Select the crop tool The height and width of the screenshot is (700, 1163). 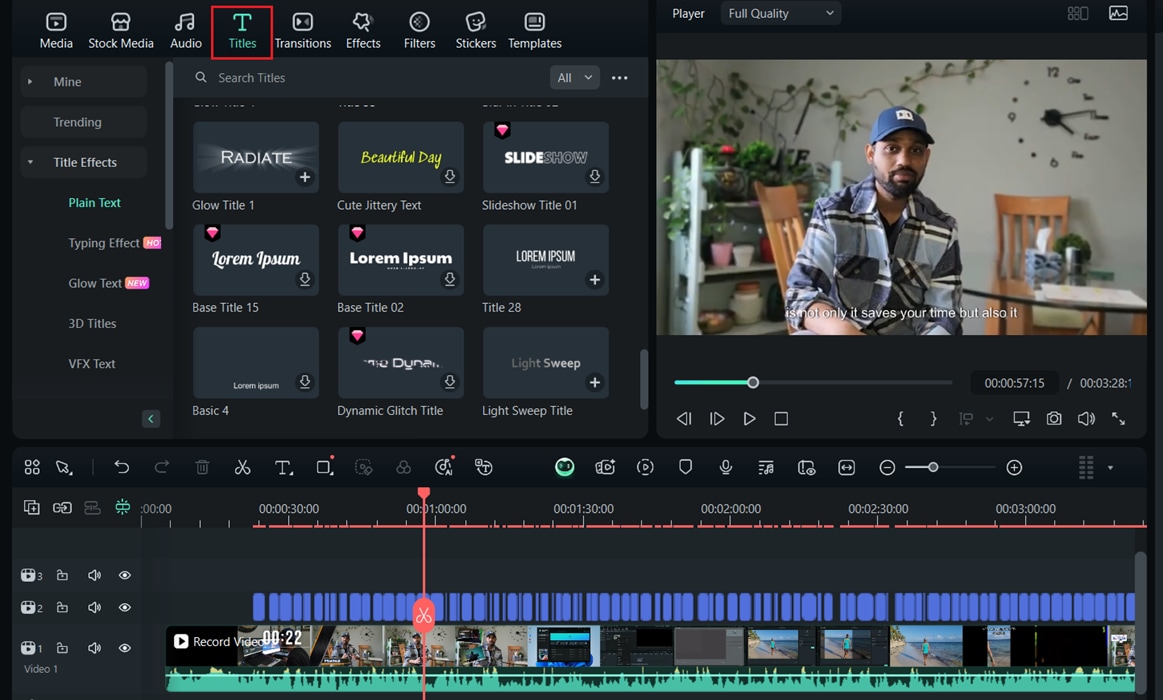[324, 467]
